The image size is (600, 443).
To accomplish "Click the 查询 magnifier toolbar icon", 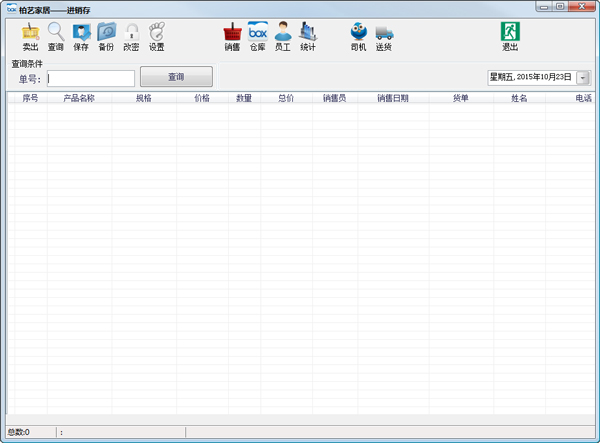I will click(56, 37).
